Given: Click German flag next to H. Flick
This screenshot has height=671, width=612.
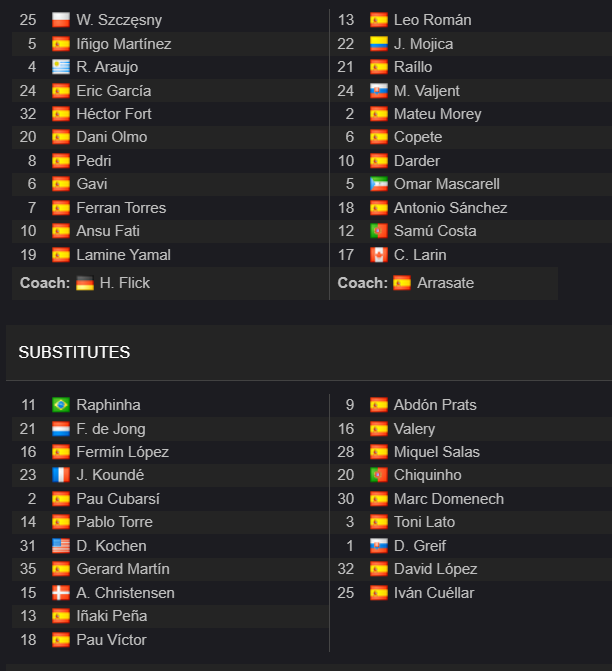Looking at the screenshot, I should coord(85,283).
